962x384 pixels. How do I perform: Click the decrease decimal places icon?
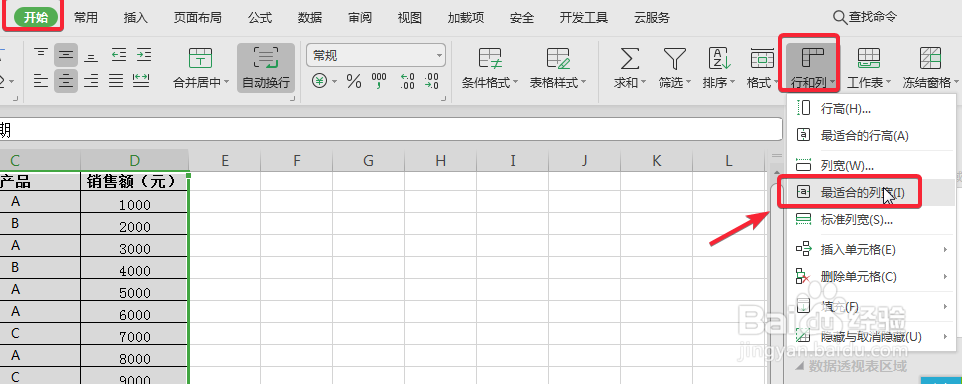(x=431, y=80)
